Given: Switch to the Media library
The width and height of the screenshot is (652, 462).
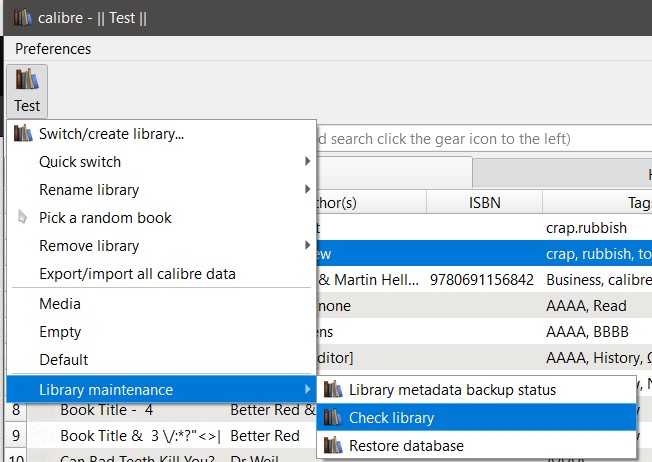Looking at the screenshot, I should 60,303.
